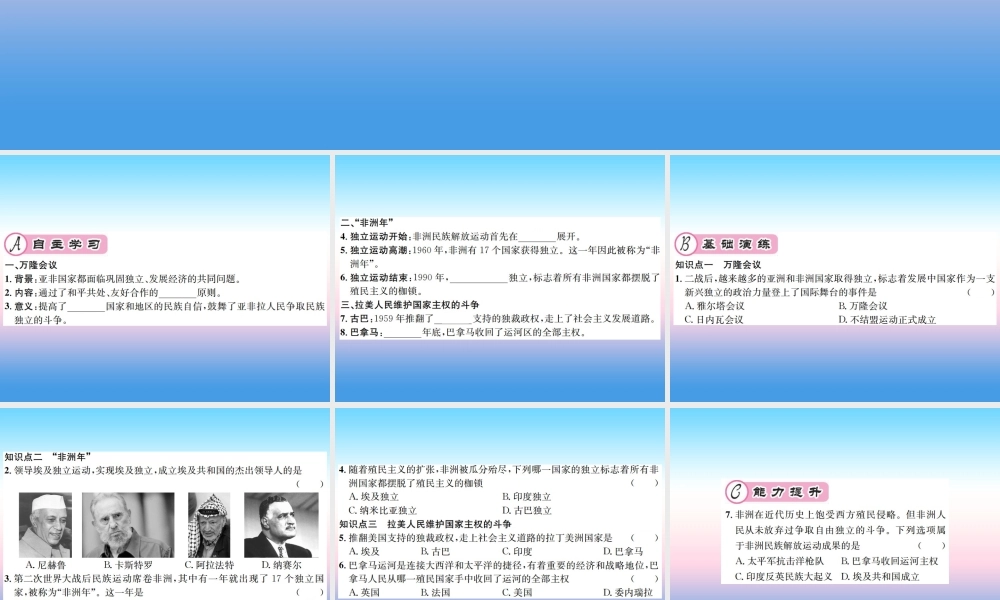Image resolution: width=1000 pixels, height=600 pixels.
Task: Click the answer bracket of question 7
Action: pos(932,545)
